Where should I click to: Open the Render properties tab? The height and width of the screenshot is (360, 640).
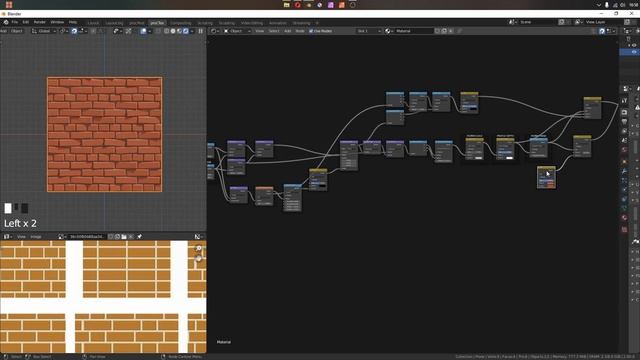pyautogui.click(x=624, y=112)
